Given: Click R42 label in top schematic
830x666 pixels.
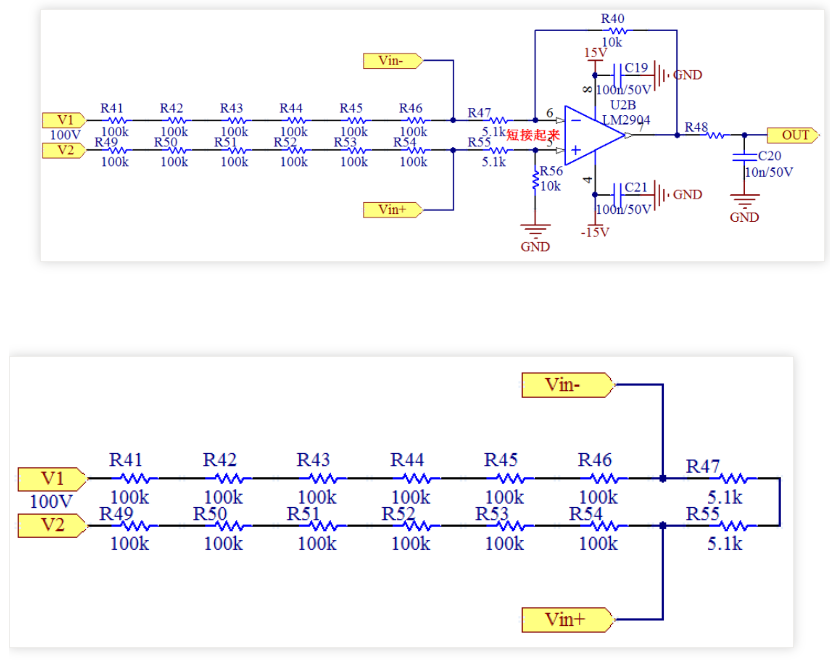Looking at the screenshot, I should [x=172, y=109].
